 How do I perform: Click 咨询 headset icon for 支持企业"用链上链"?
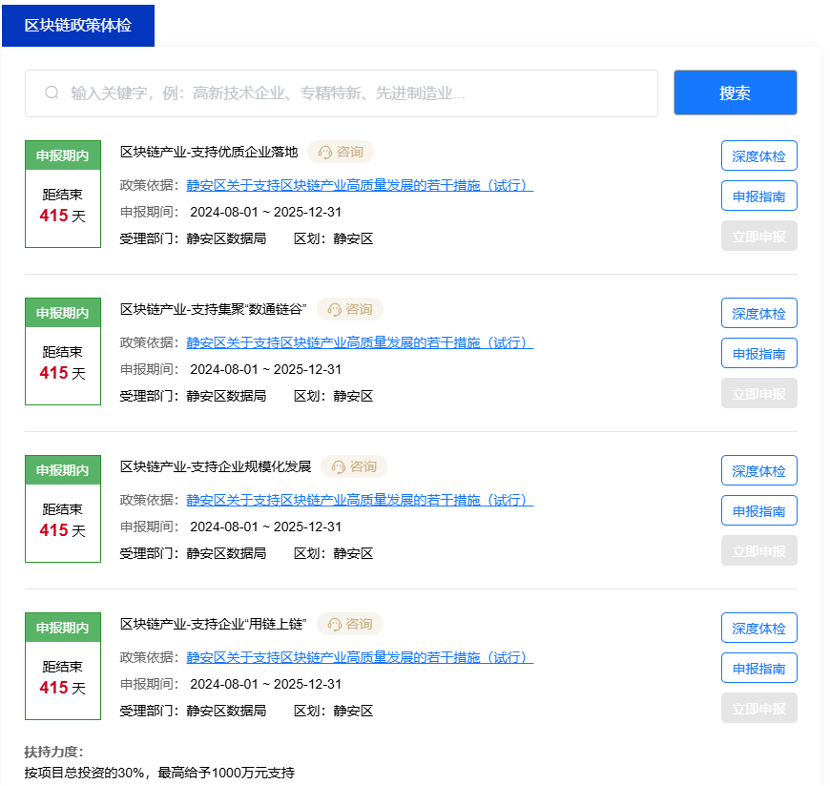(x=334, y=624)
